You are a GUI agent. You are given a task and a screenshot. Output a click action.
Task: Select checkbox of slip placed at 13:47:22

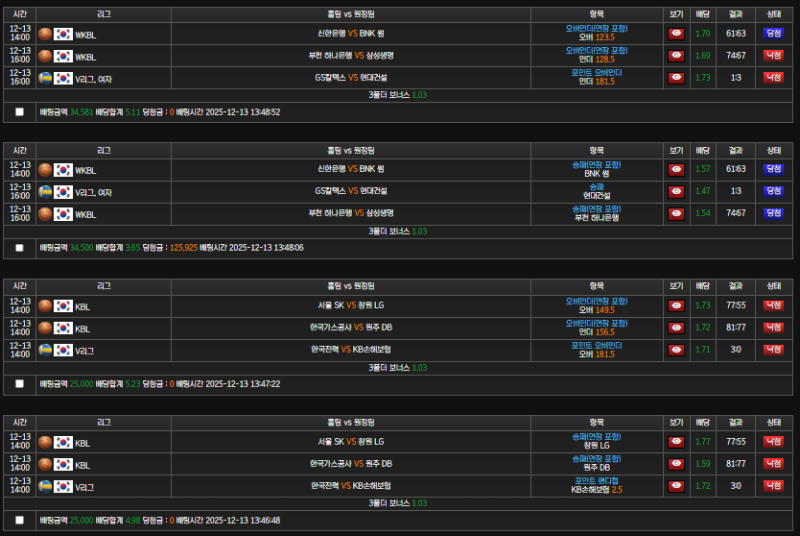[19, 383]
